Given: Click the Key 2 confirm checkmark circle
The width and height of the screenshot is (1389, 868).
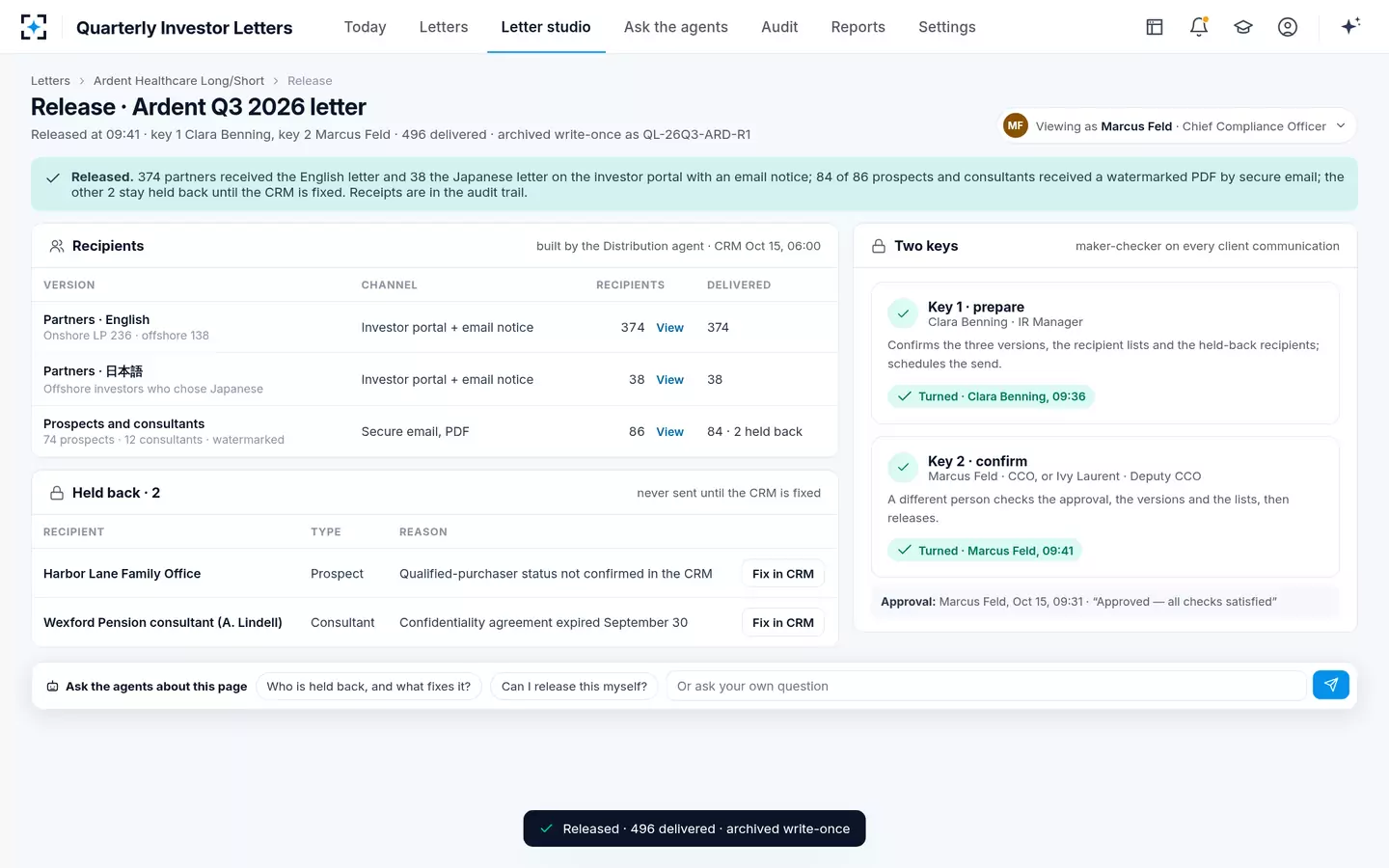Looking at the screenshot, I should [903, 468].
